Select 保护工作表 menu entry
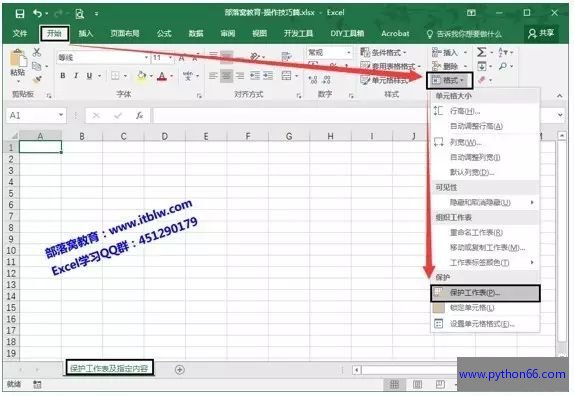 point(485,293)
